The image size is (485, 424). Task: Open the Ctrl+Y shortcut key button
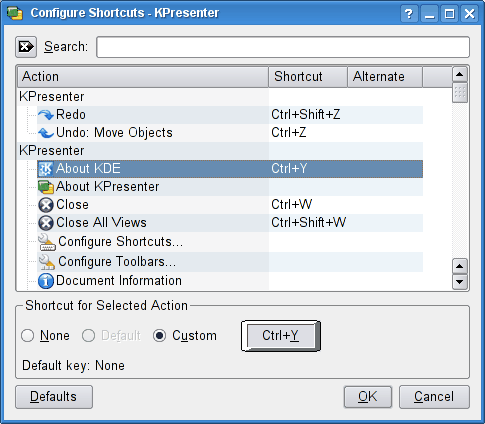(281, 336)
